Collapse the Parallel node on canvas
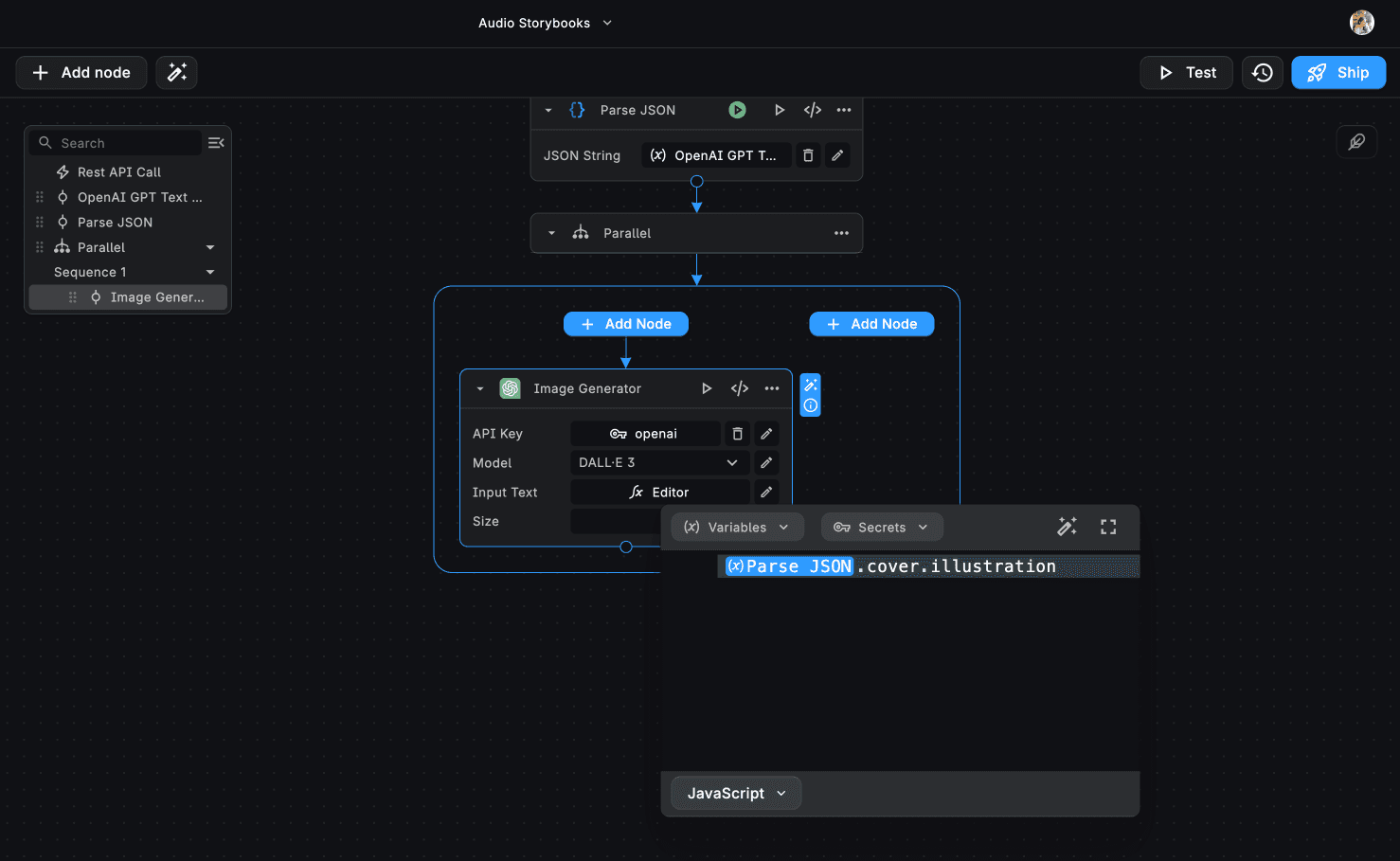Viewport: 1400px width, 861px height. coord(551,233)
